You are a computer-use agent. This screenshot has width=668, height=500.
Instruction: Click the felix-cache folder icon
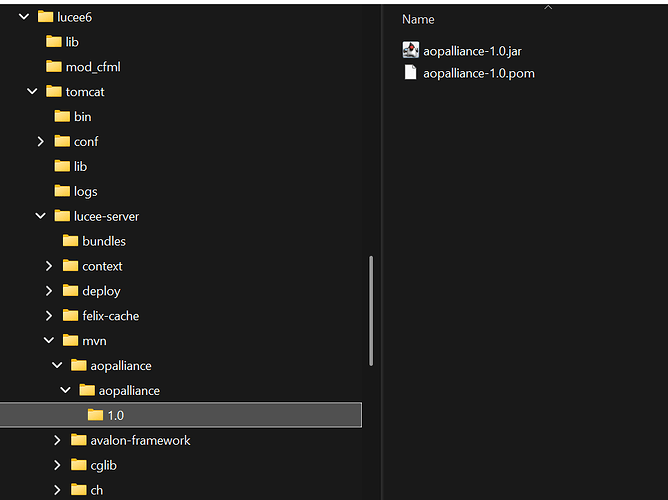(70, 316)
